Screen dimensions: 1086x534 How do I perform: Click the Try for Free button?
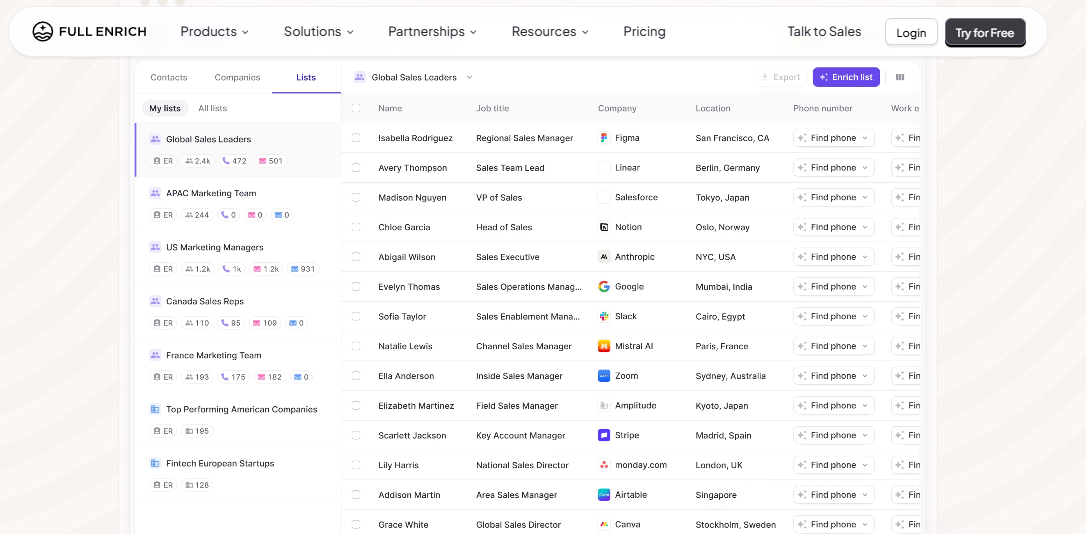pyautogui.click(x=985, y=33)
